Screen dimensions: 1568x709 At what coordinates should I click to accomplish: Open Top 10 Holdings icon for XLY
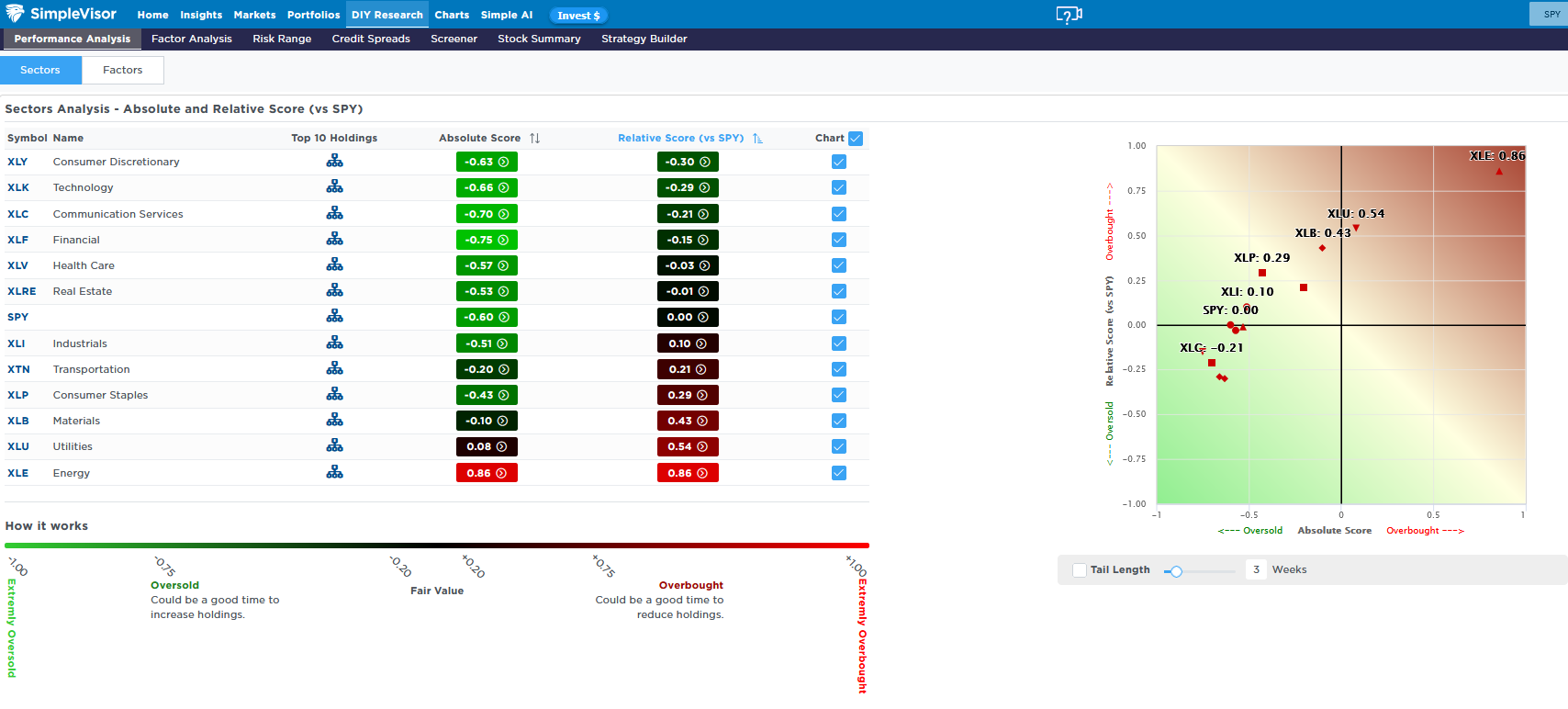pos(334,162)
